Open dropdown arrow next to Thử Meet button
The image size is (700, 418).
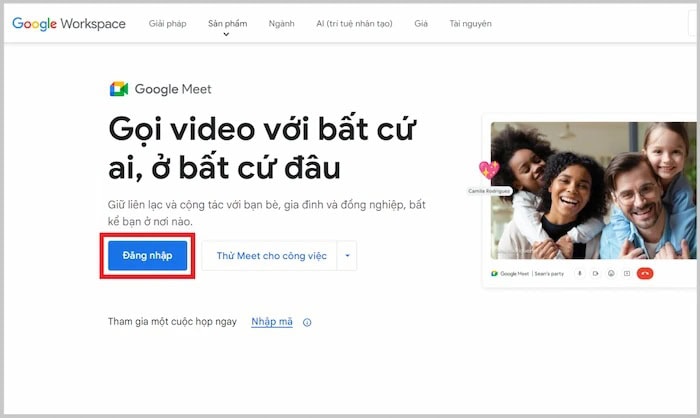pyautogui.click(x=347, y=256)
